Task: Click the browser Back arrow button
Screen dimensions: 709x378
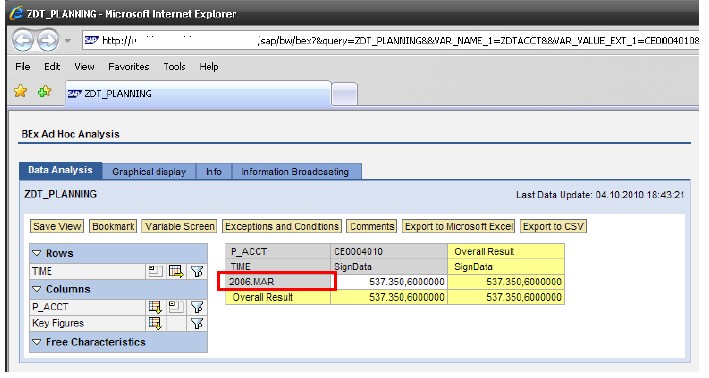Action: [x=23, y=41]
